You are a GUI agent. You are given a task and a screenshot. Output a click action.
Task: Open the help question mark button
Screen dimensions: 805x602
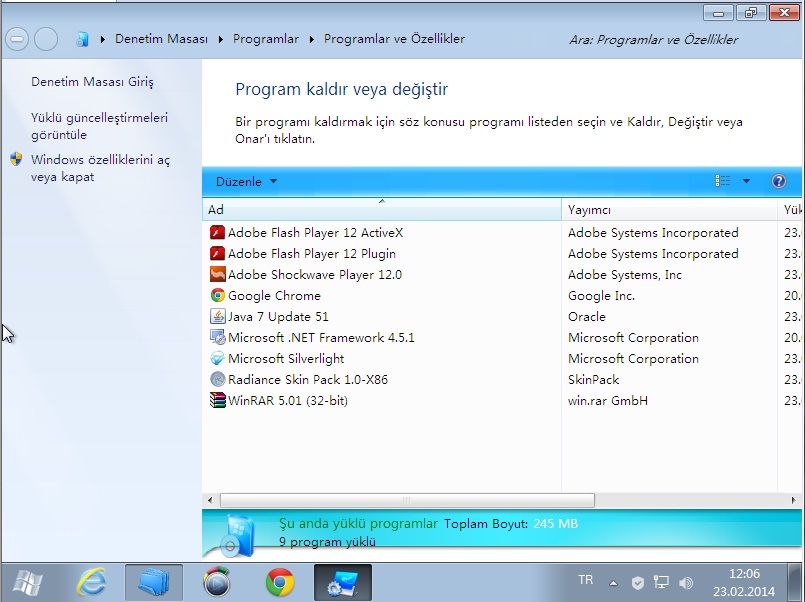(x=779, y=181)
